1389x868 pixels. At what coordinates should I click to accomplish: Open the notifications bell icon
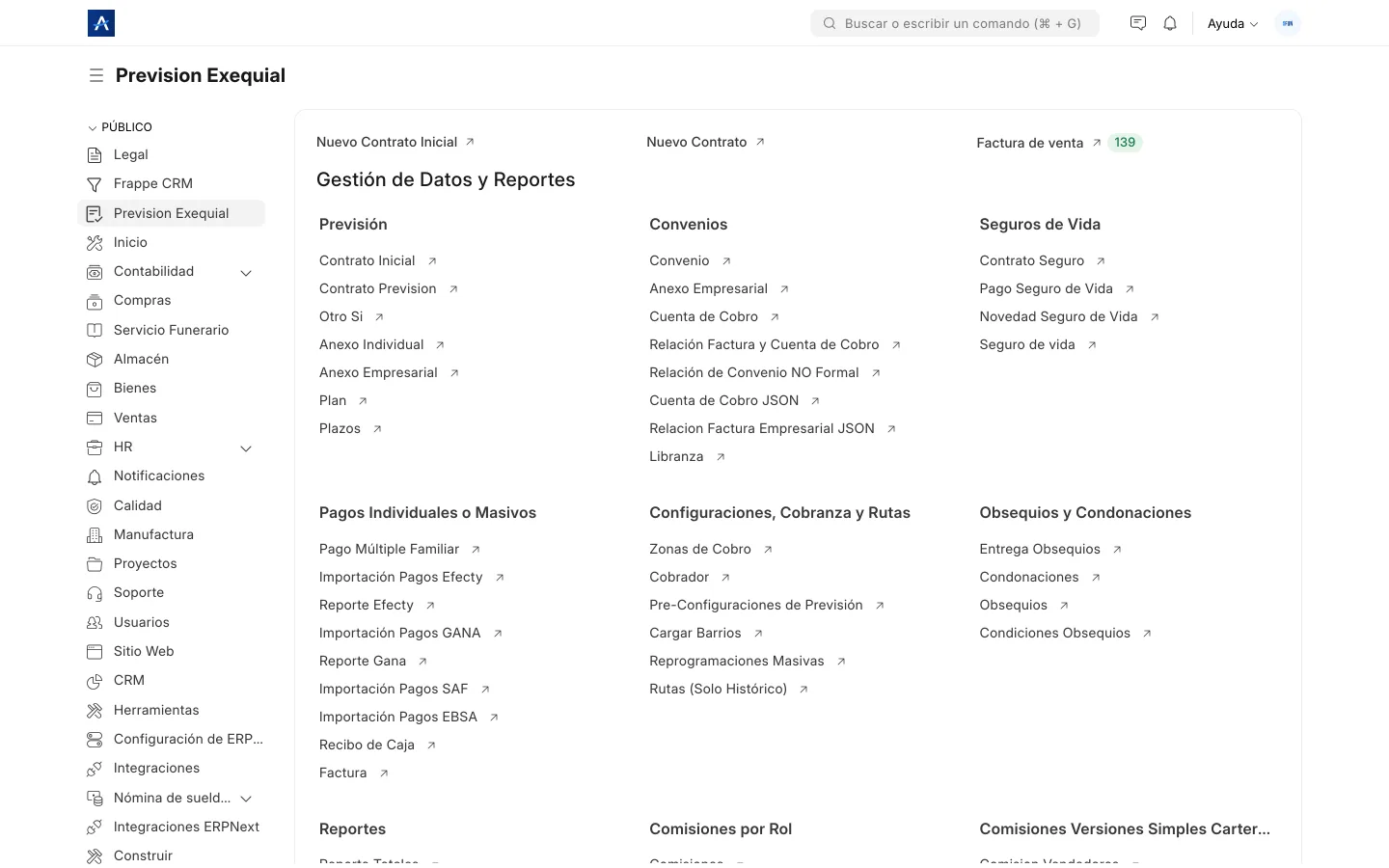(1170, 23)
